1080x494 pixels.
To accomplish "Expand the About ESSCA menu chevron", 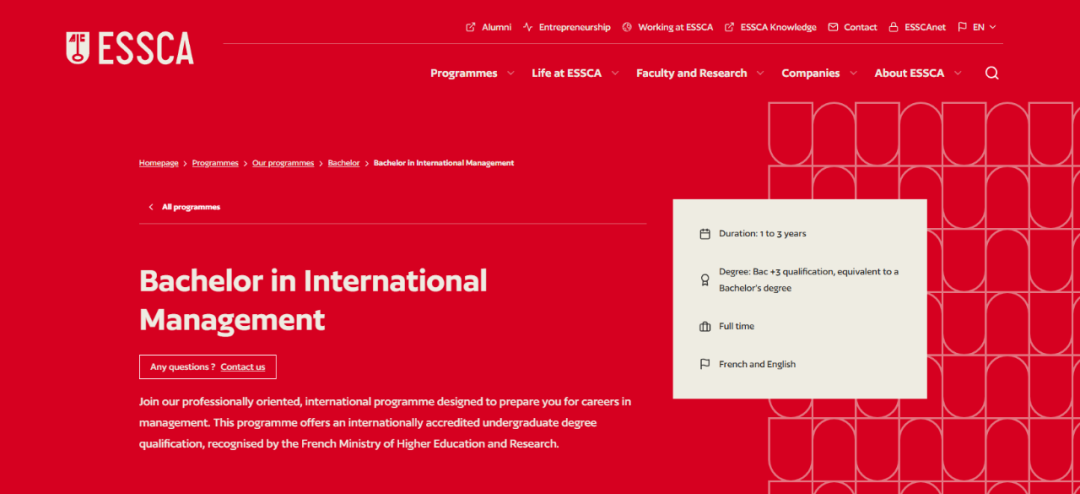I will 957,73.
